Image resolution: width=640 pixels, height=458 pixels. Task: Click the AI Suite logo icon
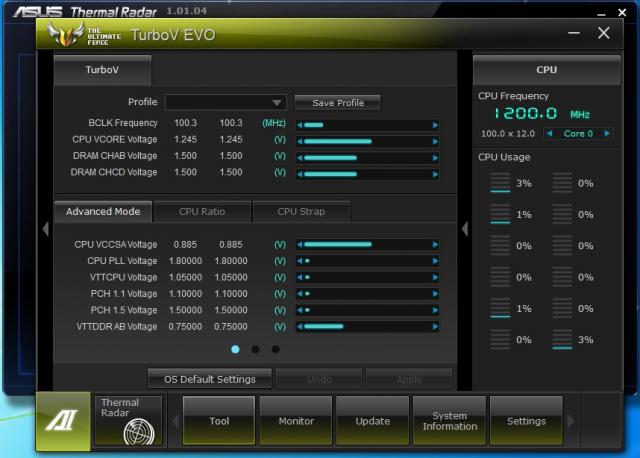click(x=63, y=421)
